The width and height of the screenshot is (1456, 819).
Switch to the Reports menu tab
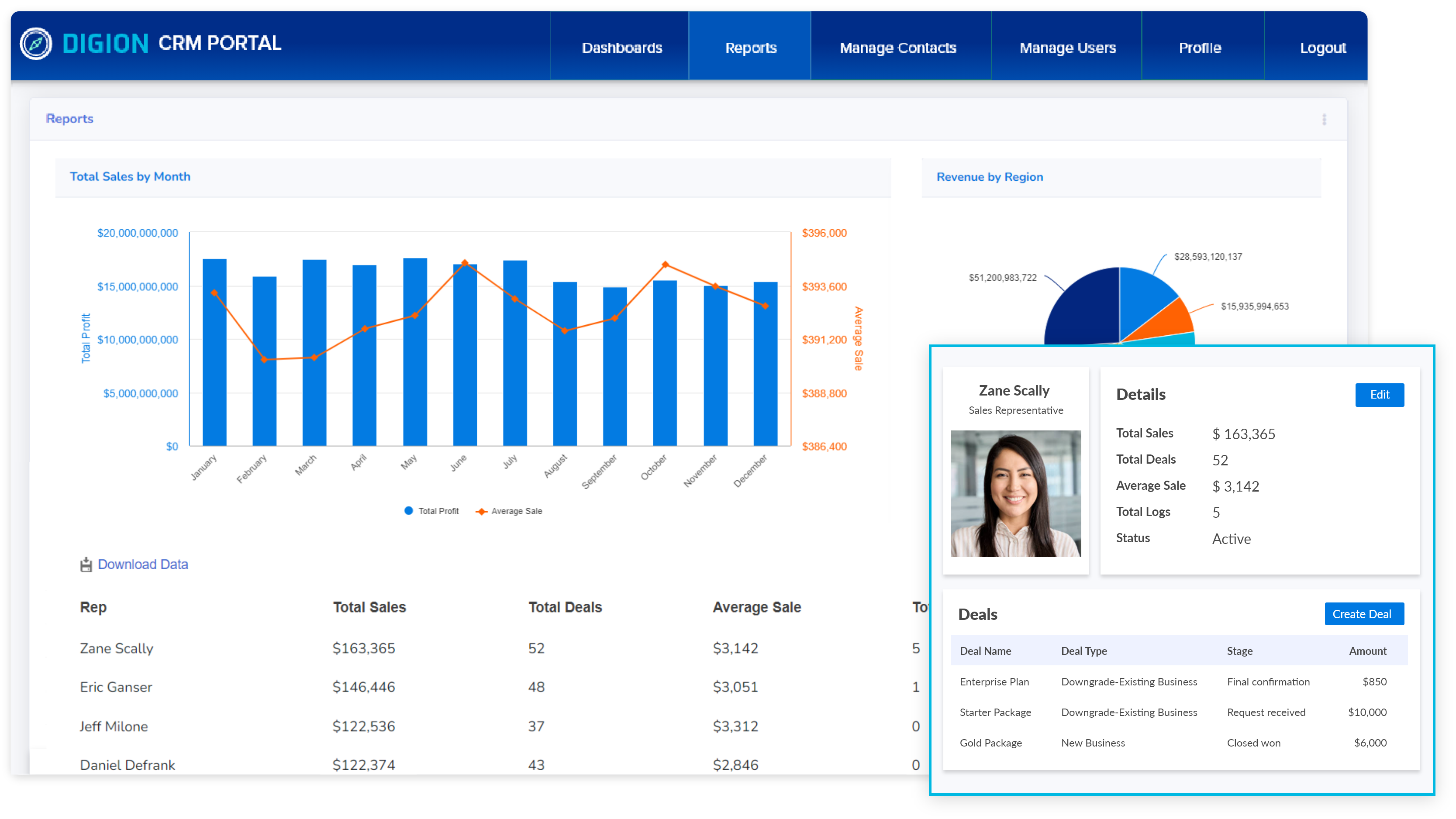tap(750, 48)
